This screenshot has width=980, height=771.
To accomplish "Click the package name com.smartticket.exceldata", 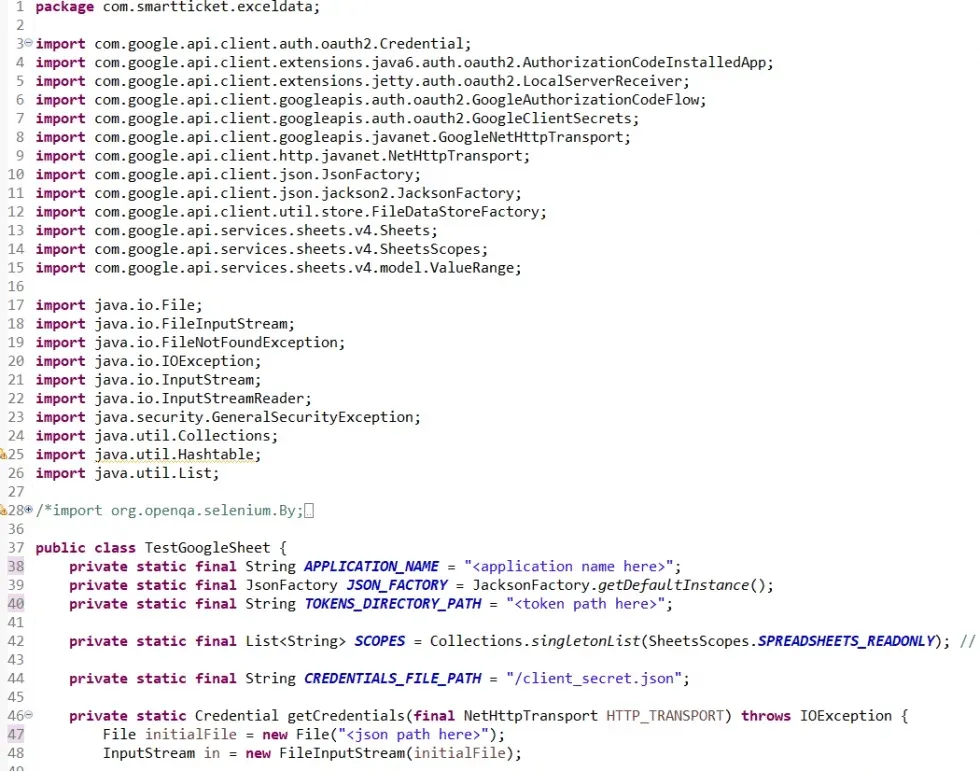I will click(x=207, y=7).
